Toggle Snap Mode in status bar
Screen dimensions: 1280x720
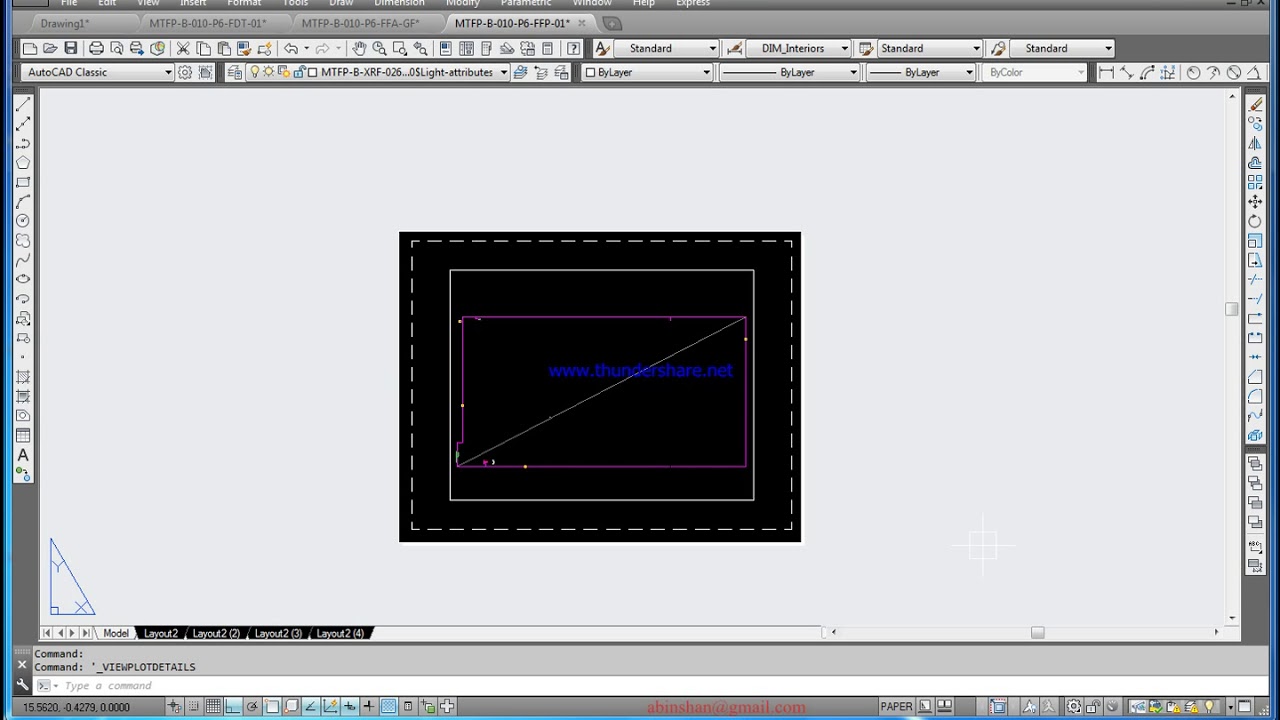[x=194, y=707]
